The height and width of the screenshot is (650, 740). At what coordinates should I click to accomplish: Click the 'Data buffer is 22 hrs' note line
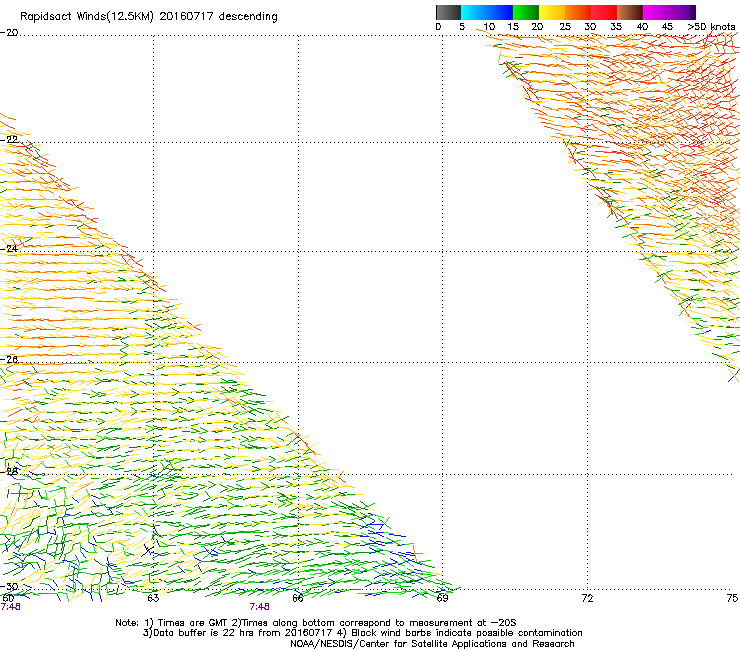(362, 633)
